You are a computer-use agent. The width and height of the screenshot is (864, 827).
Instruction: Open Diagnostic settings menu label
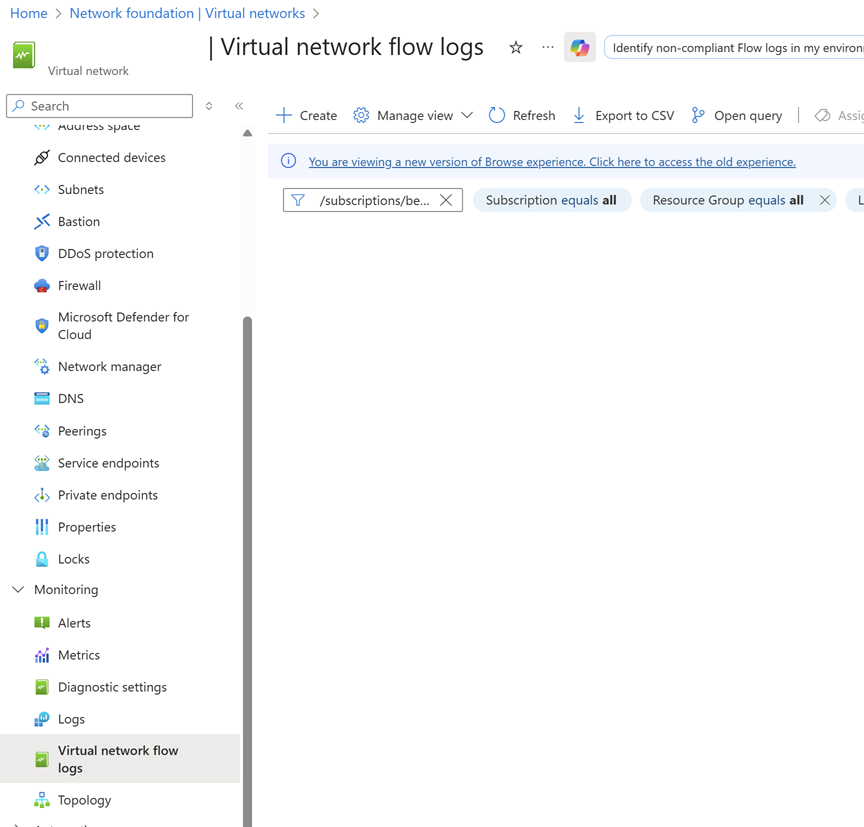point(112,687)
